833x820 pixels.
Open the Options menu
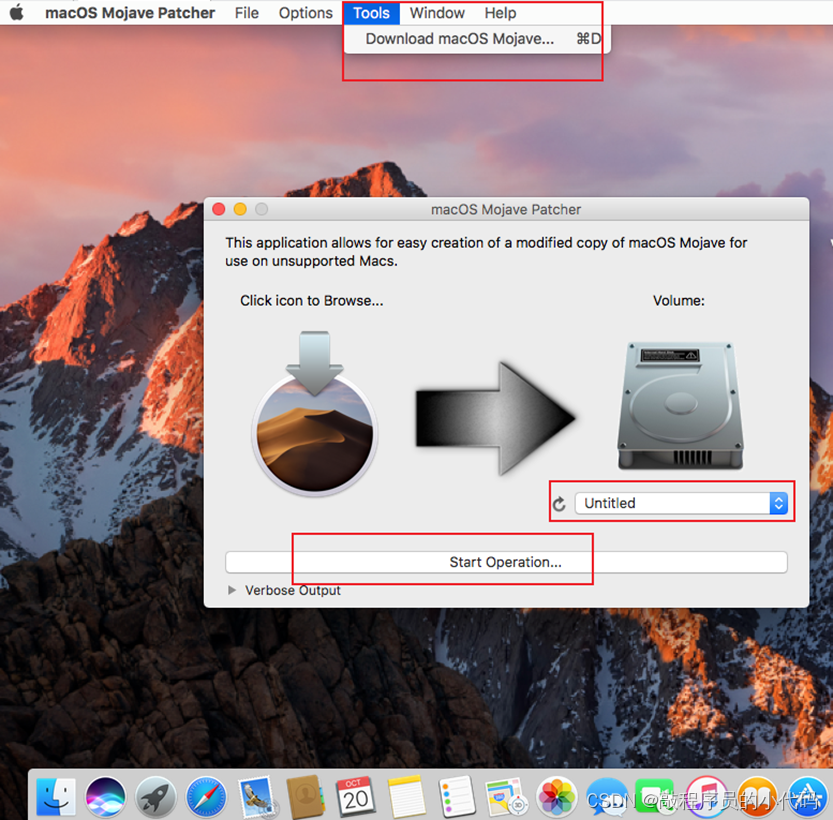(x=305, y=13)
